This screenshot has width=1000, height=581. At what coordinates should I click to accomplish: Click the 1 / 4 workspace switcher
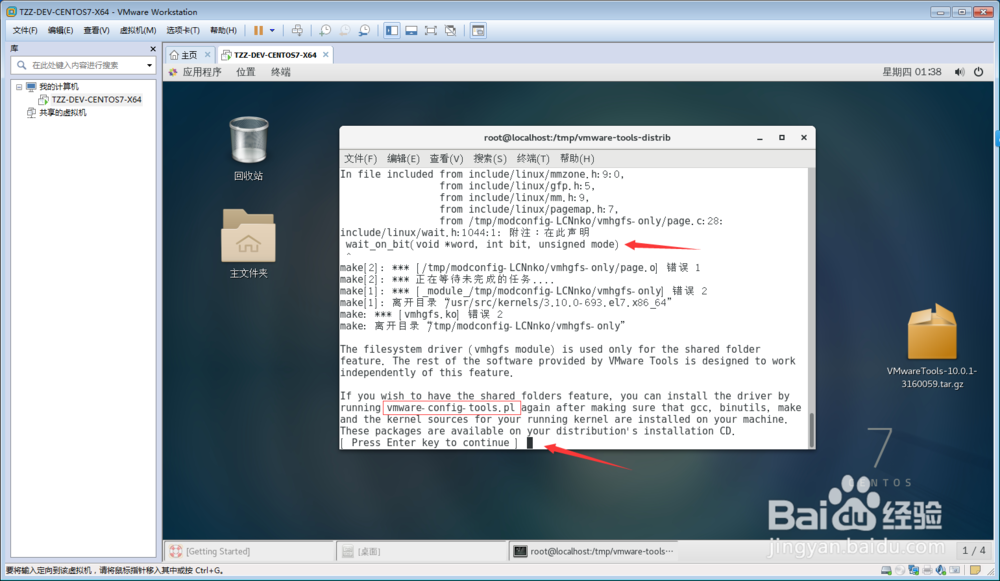(x=973, y=550)
